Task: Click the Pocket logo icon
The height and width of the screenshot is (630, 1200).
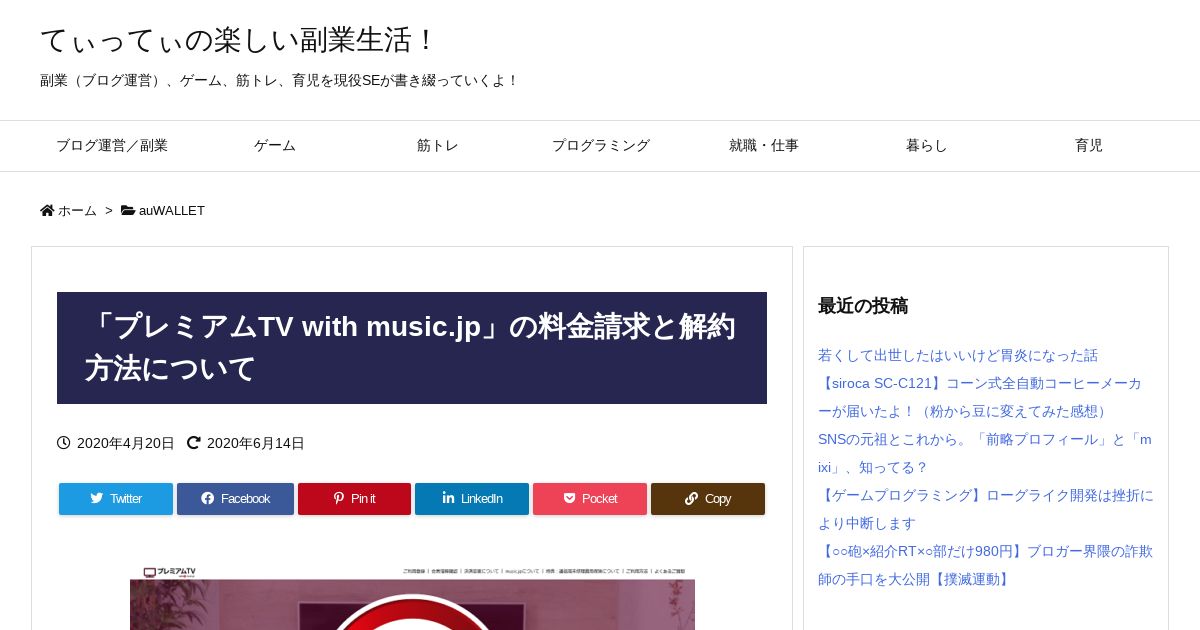Action: point(570,498)
